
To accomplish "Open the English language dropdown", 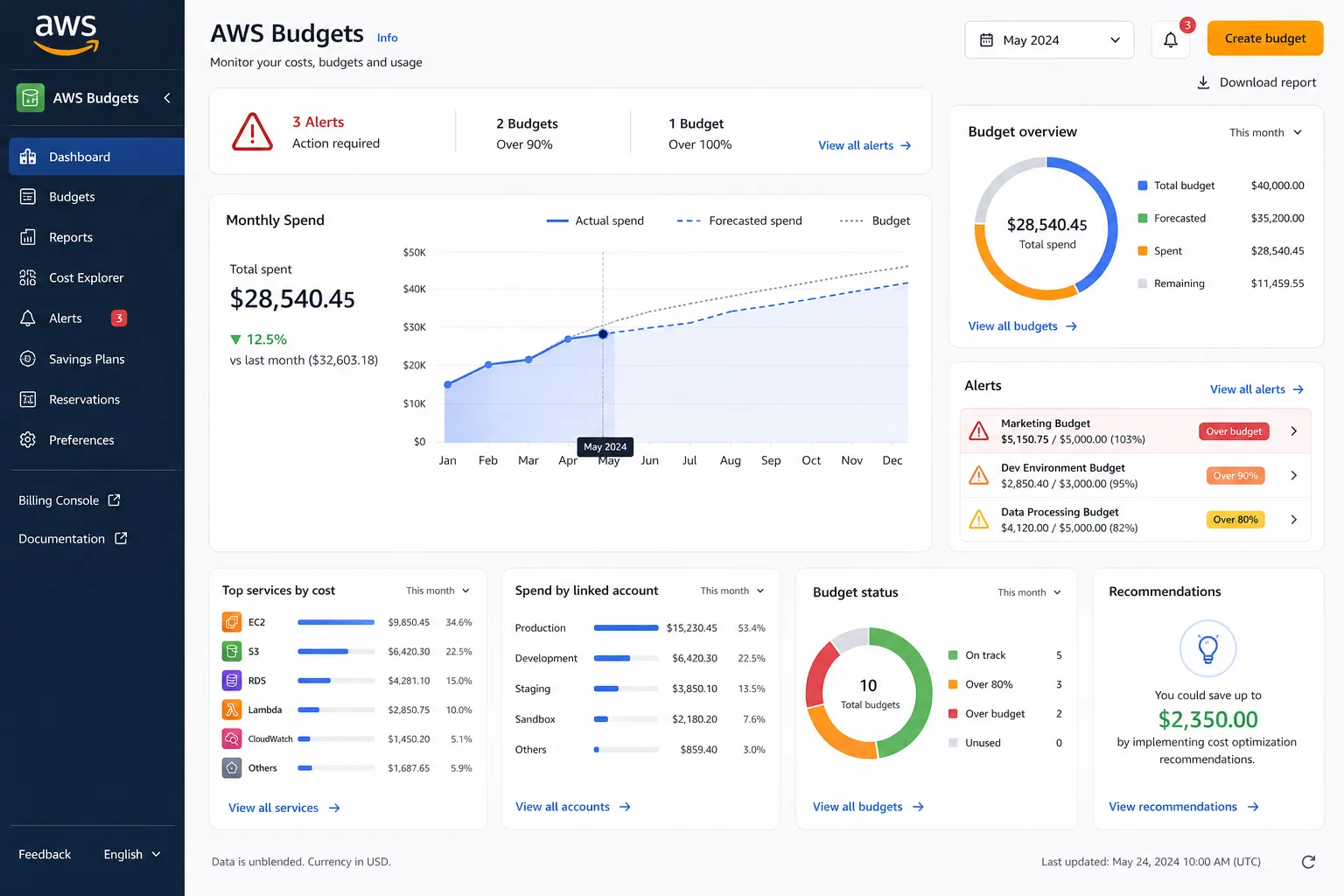I will 132,854.
